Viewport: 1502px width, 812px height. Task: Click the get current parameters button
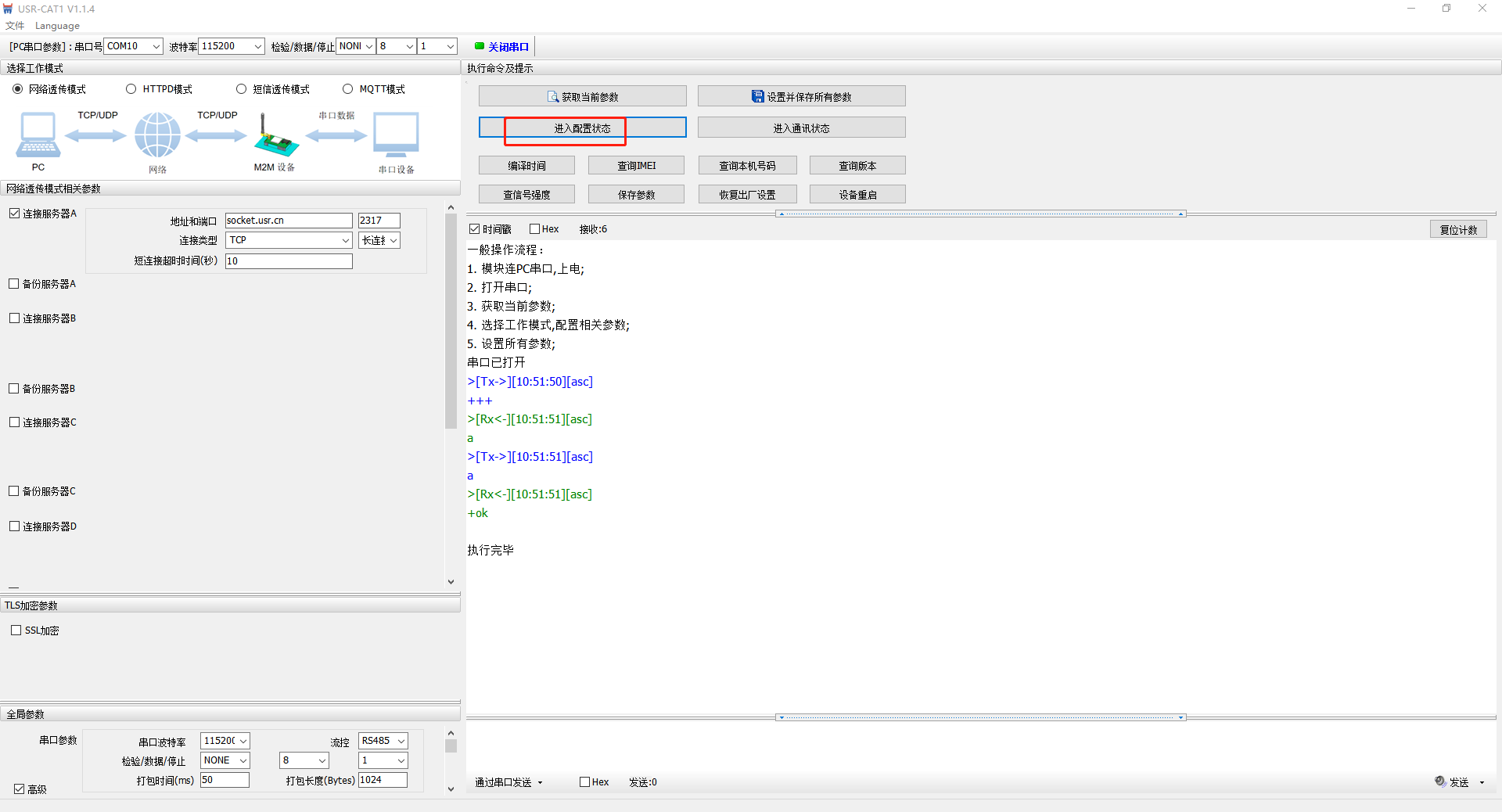pyautogui.click(x=582, y=97)
